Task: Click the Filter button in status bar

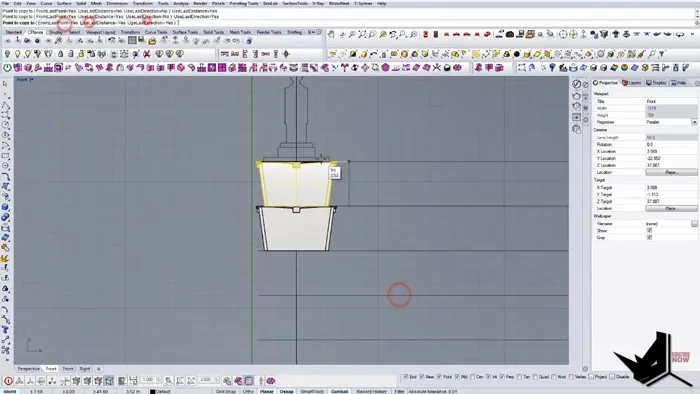Action: 399,391
